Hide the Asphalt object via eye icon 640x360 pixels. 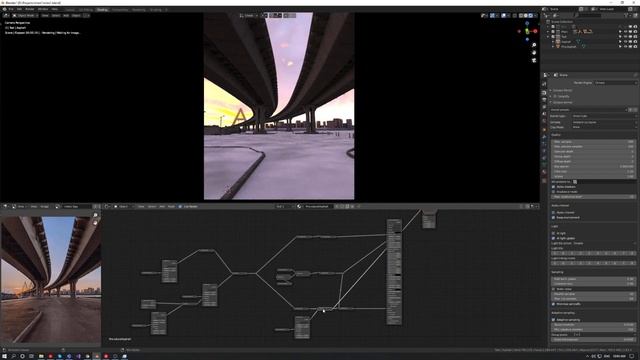click(x=625, y=42)
